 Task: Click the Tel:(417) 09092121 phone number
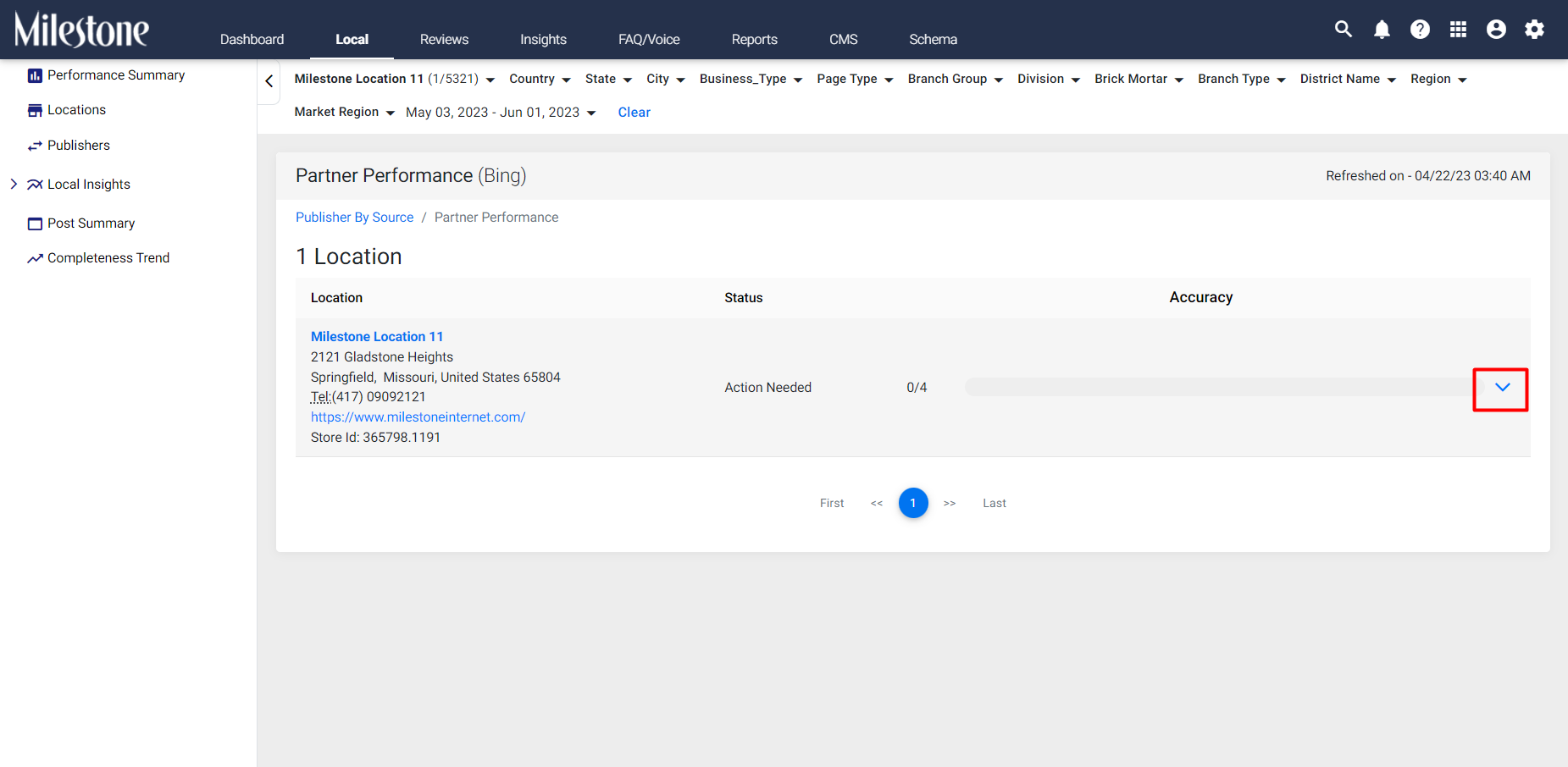click(368, 397)
